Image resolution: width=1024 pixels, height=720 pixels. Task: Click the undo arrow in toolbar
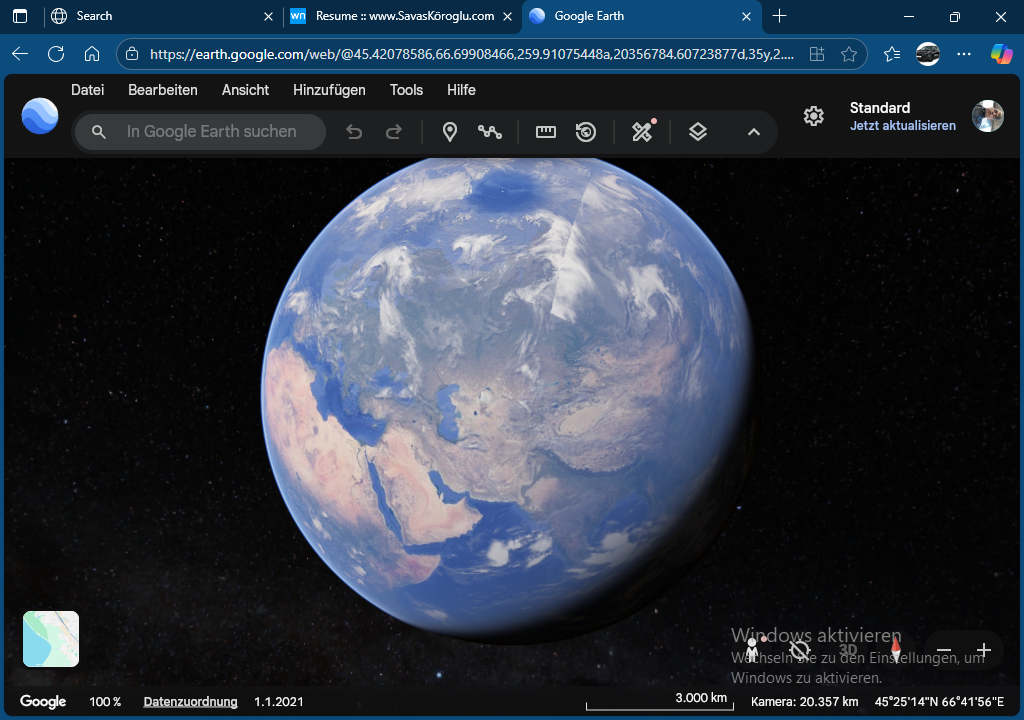pyautogui.click(x=354, y=132)
